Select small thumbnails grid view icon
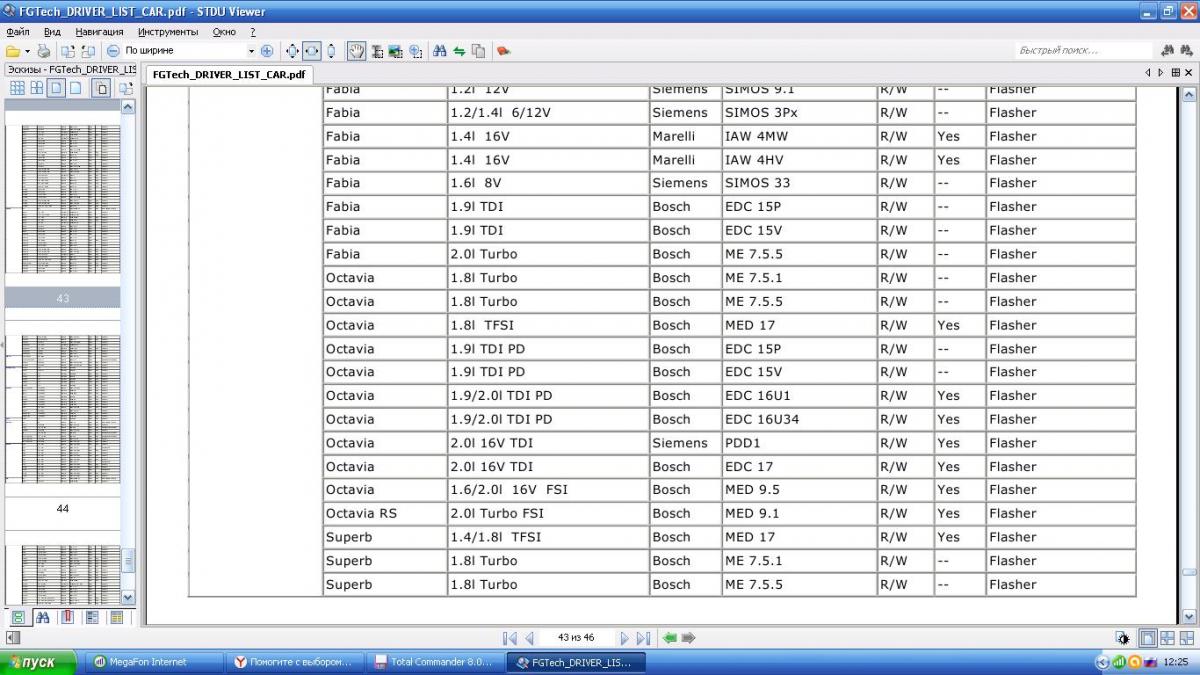1200x675 pixels. (17, 88)
